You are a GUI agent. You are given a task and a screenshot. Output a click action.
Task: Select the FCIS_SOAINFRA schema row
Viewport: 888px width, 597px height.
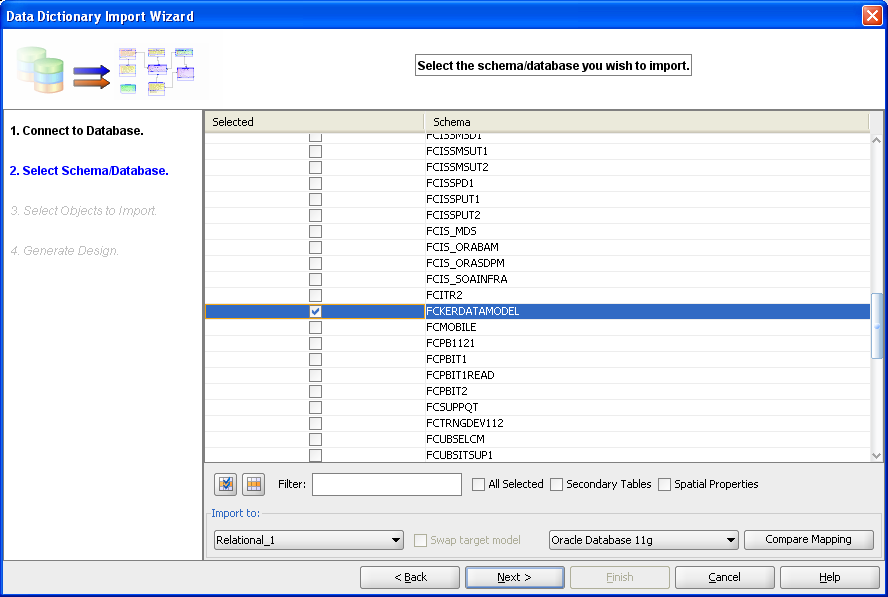point(537,279)
